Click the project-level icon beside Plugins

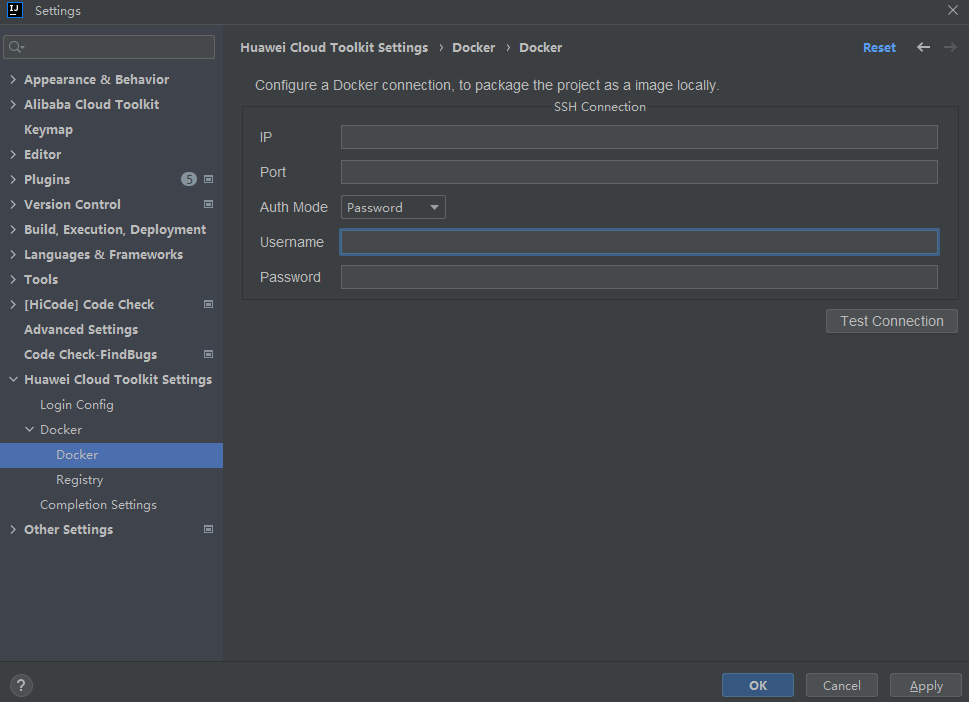point(208,179)
